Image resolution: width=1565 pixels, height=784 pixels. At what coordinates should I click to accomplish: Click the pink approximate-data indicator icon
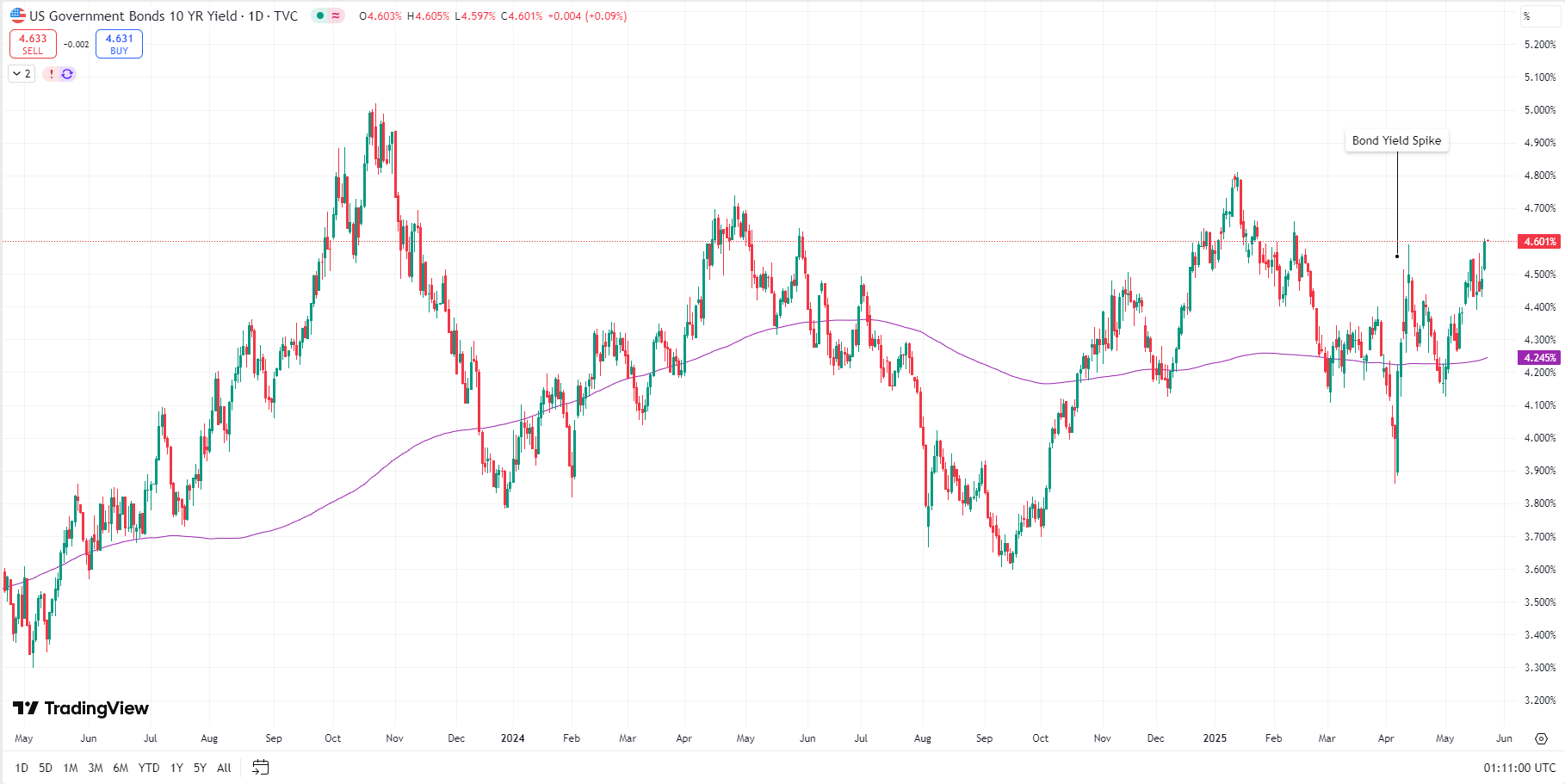point(336,15)
